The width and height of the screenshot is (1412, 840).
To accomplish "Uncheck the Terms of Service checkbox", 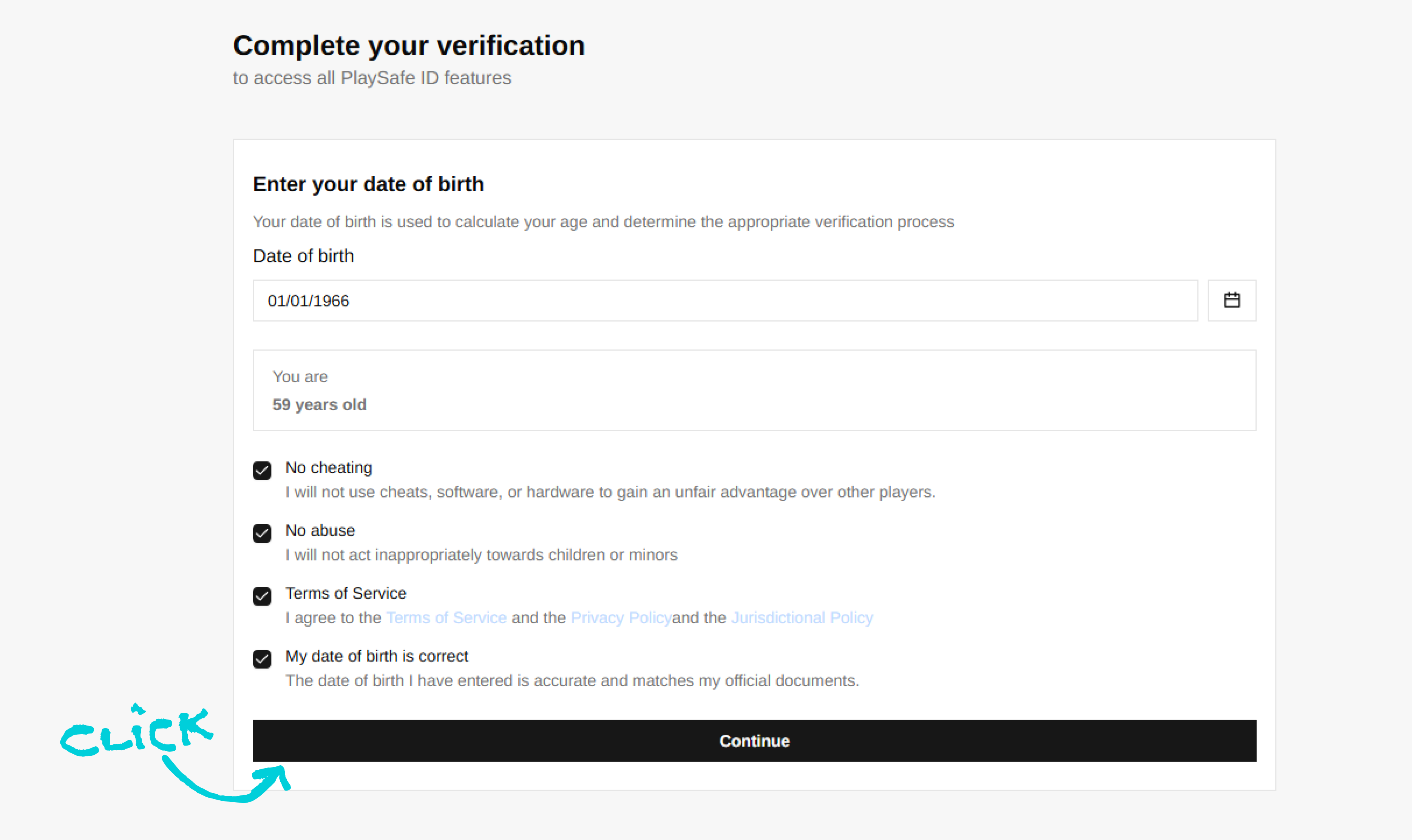I will point(262,596).
